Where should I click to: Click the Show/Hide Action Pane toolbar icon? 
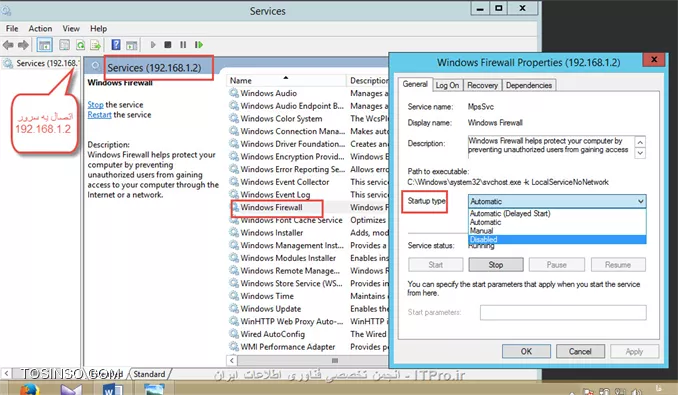coord(131,45)
